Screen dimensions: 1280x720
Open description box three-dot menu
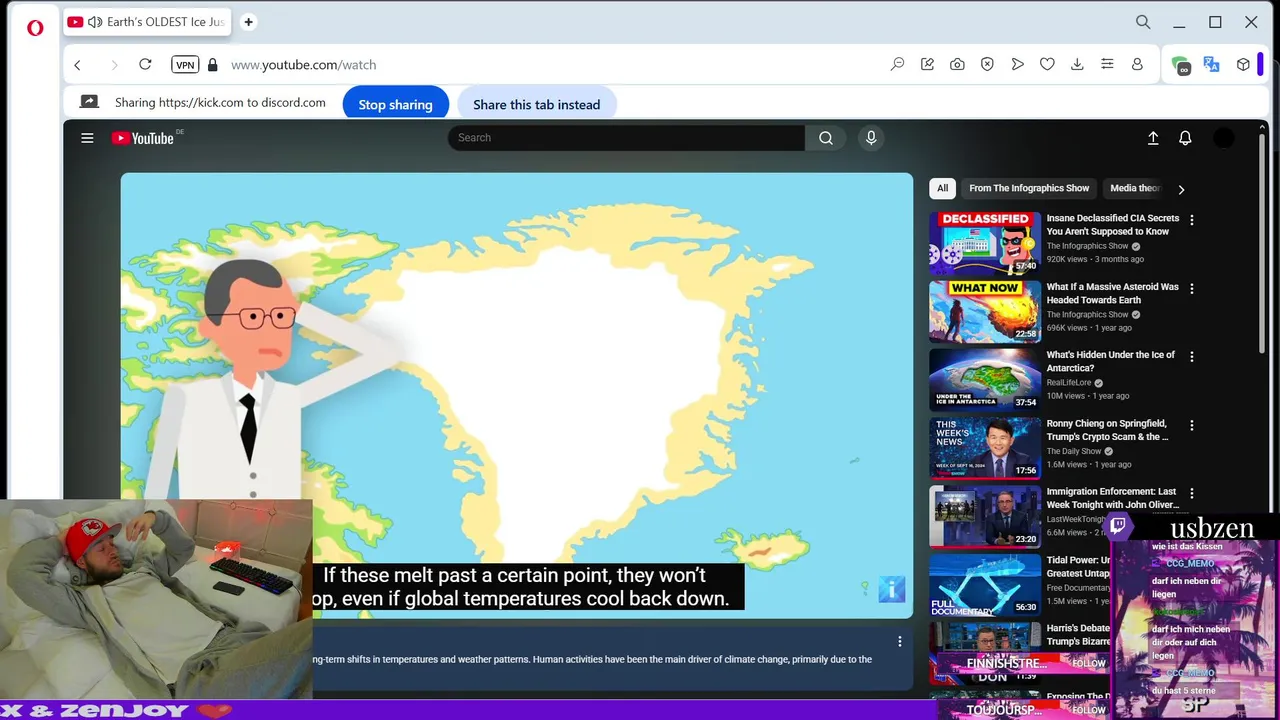click(x=899, y=642)
